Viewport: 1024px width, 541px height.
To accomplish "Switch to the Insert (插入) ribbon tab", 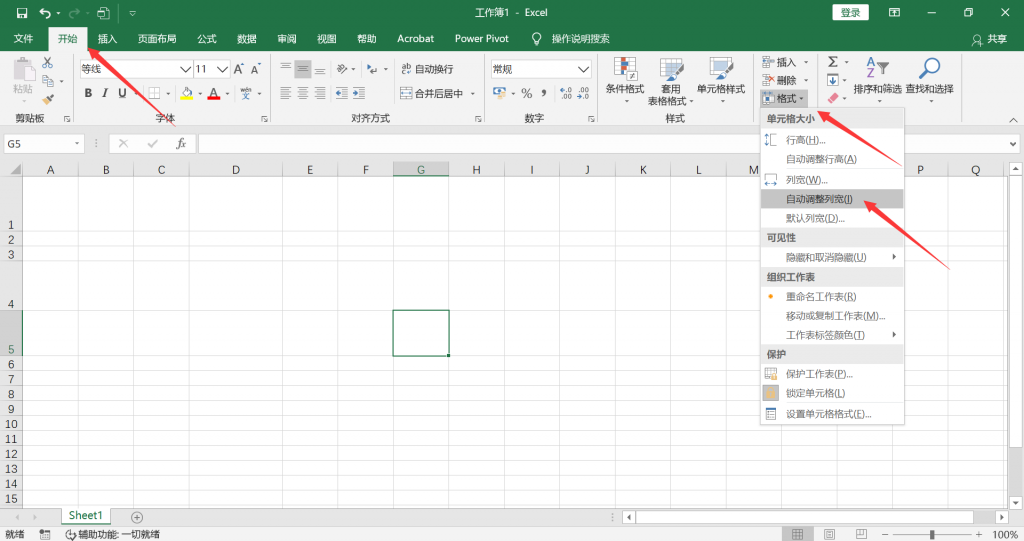I will click(x=107, y=39).
